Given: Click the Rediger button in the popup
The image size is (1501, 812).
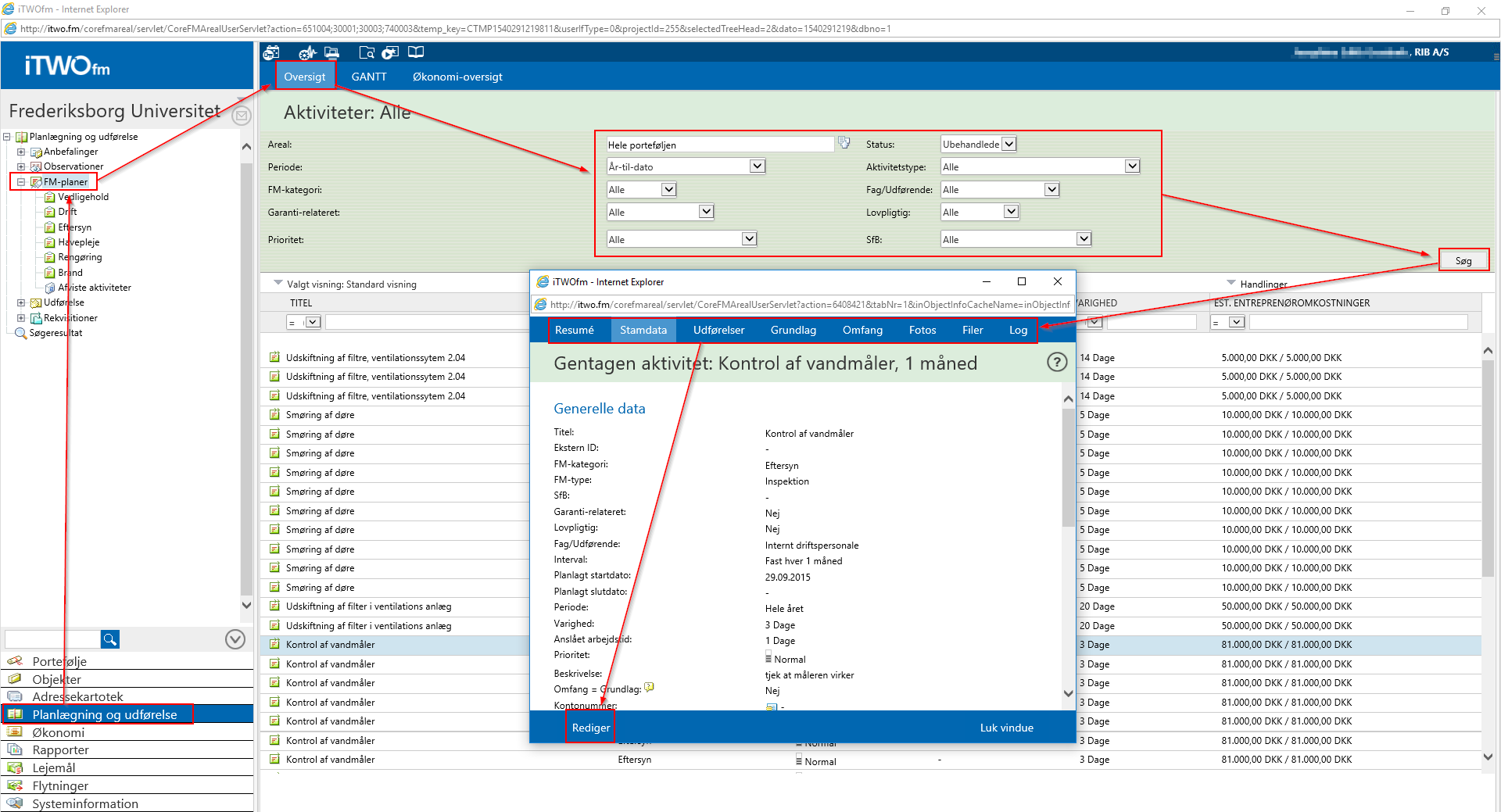Looking at the screenshot, I should pyautogui.click(x=590, y=728).
